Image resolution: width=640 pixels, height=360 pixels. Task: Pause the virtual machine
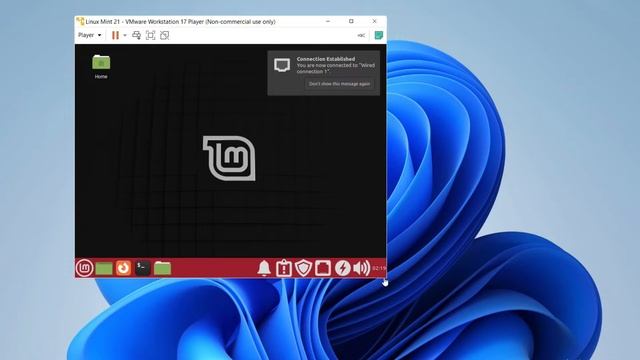pos(116,36)
